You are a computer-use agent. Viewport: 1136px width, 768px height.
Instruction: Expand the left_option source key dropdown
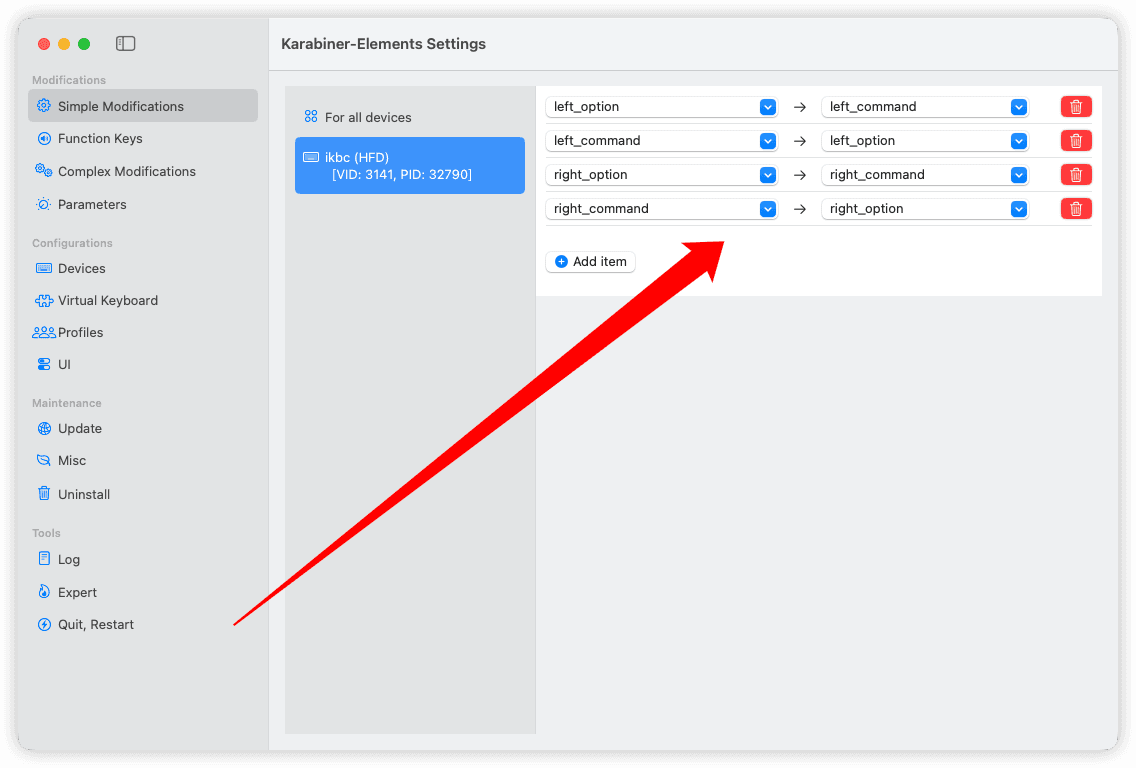(x=664, y=107)
